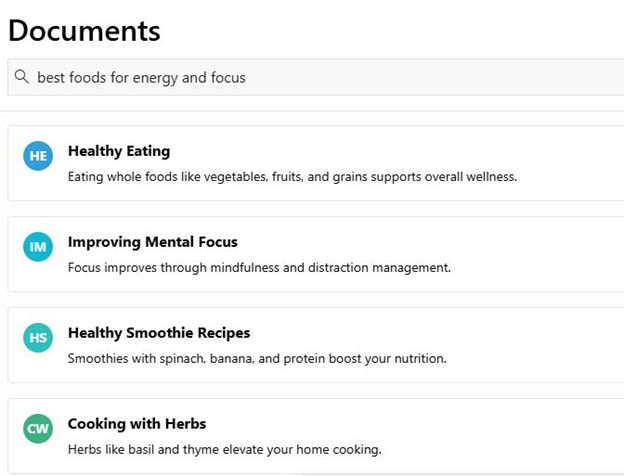The image size is (624, 476).
Task: Click the HE avatar icon
Action: tap(38, 156)
